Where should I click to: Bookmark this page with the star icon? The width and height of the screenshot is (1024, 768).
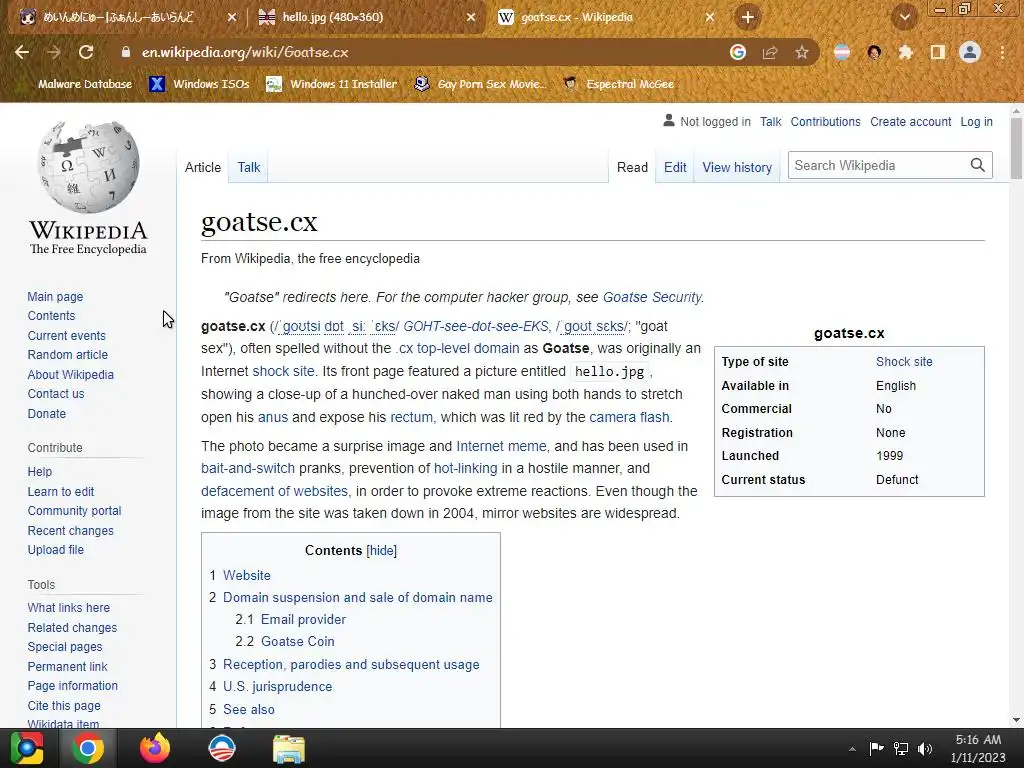click(802, 52)
